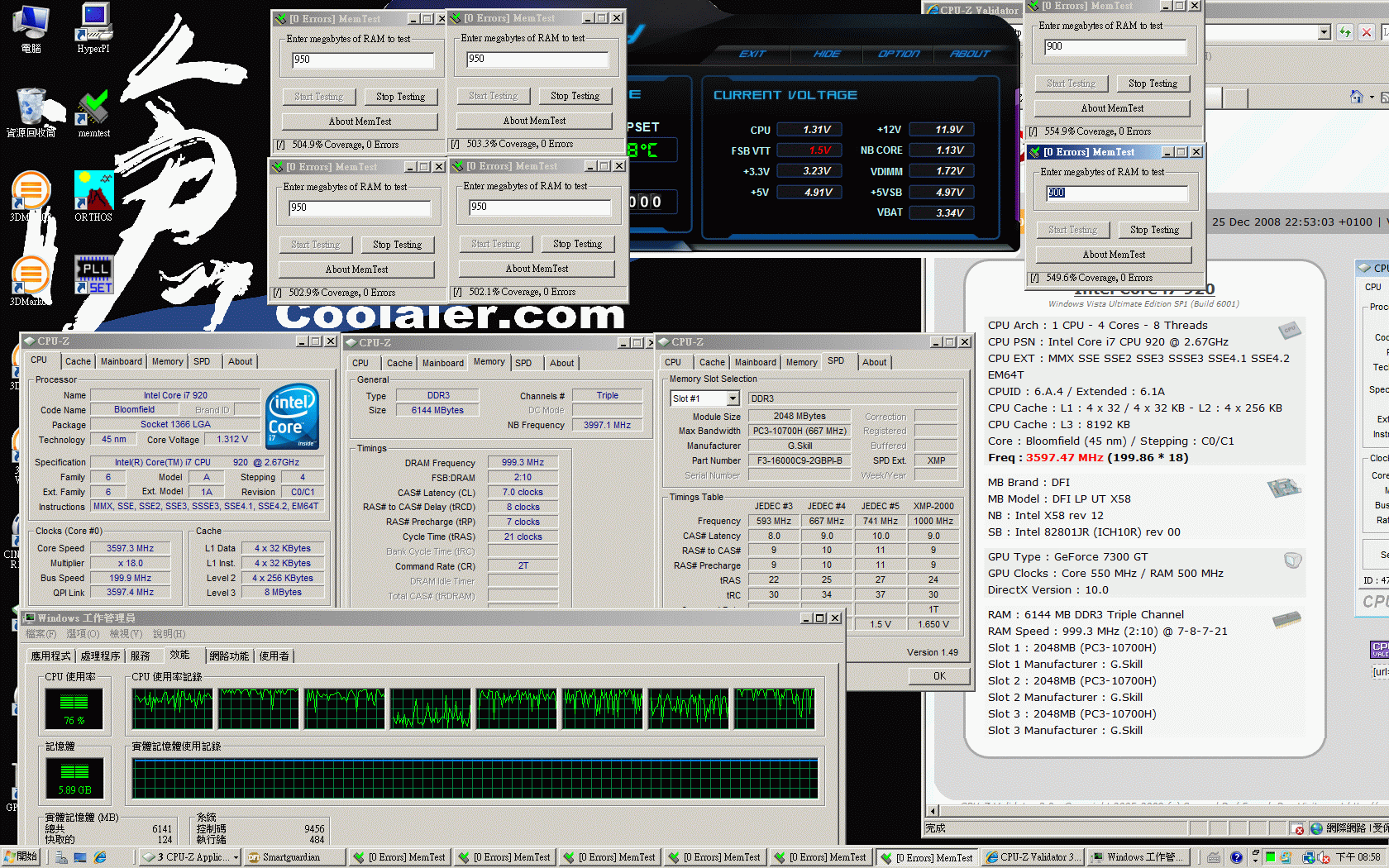Click ABOUT in Smart Guardian panel
Image resolution: width=1389 pixels, height=868 pixels.
(x=970, y=54)
